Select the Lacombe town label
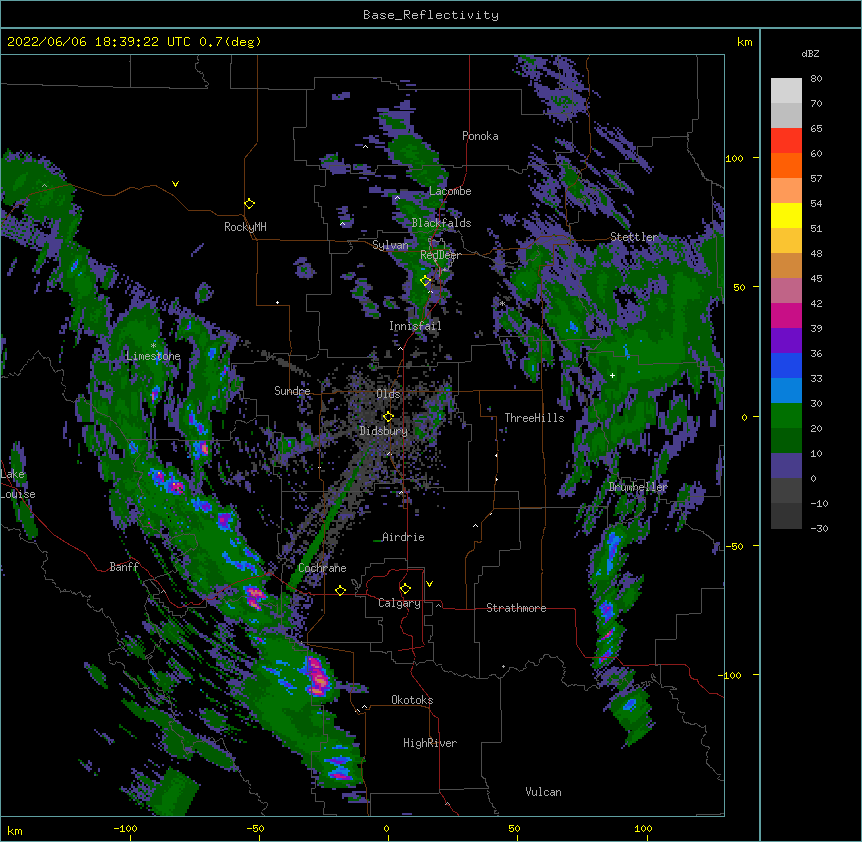862x842 pixels. click(450, 191)
